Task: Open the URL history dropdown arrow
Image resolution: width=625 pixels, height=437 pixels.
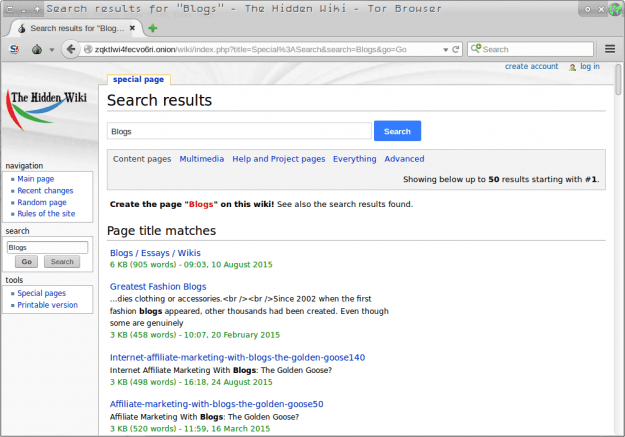Action: pos(446,50)
